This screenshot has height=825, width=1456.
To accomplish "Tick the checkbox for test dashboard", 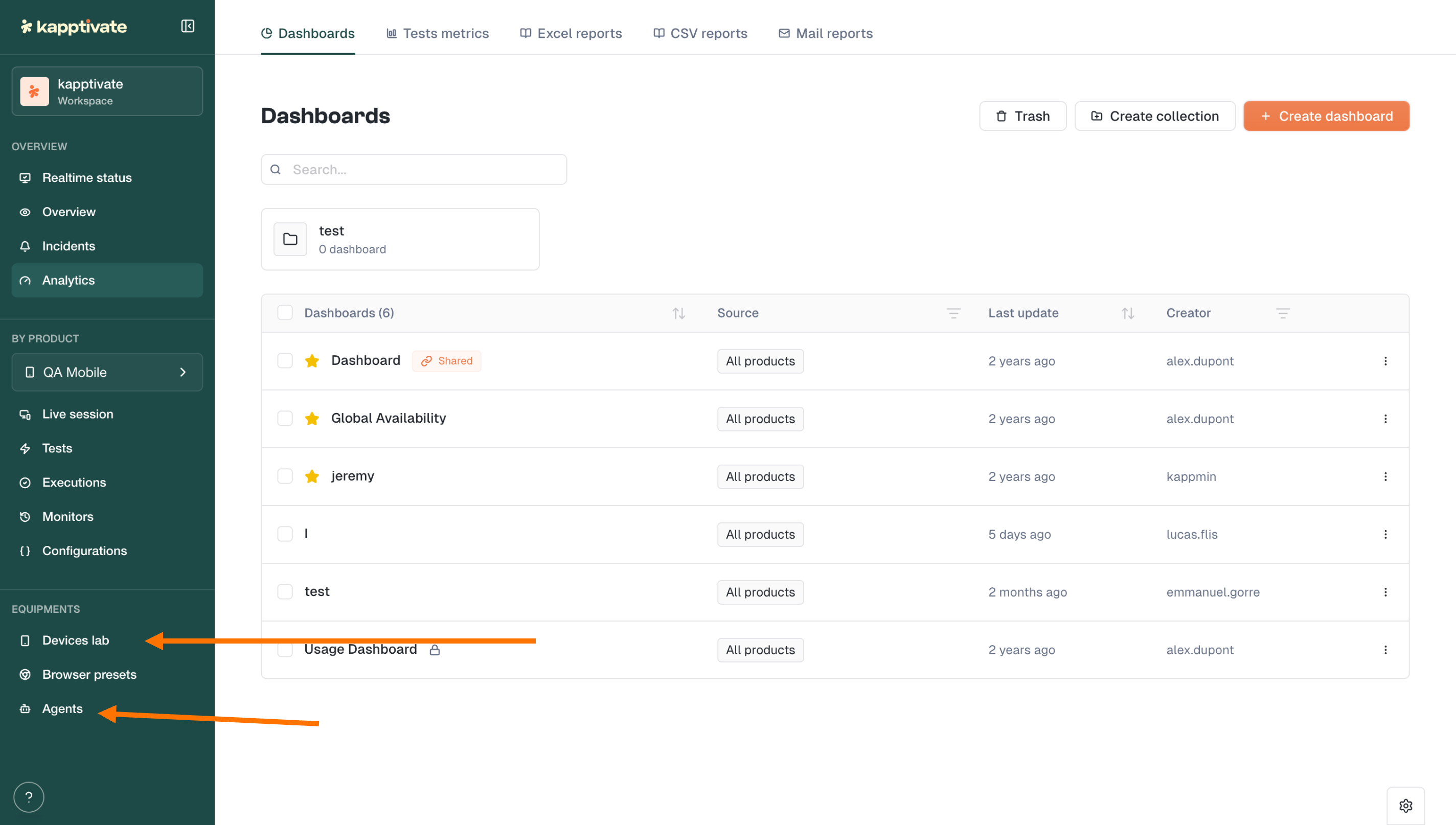I will [285, 591].
